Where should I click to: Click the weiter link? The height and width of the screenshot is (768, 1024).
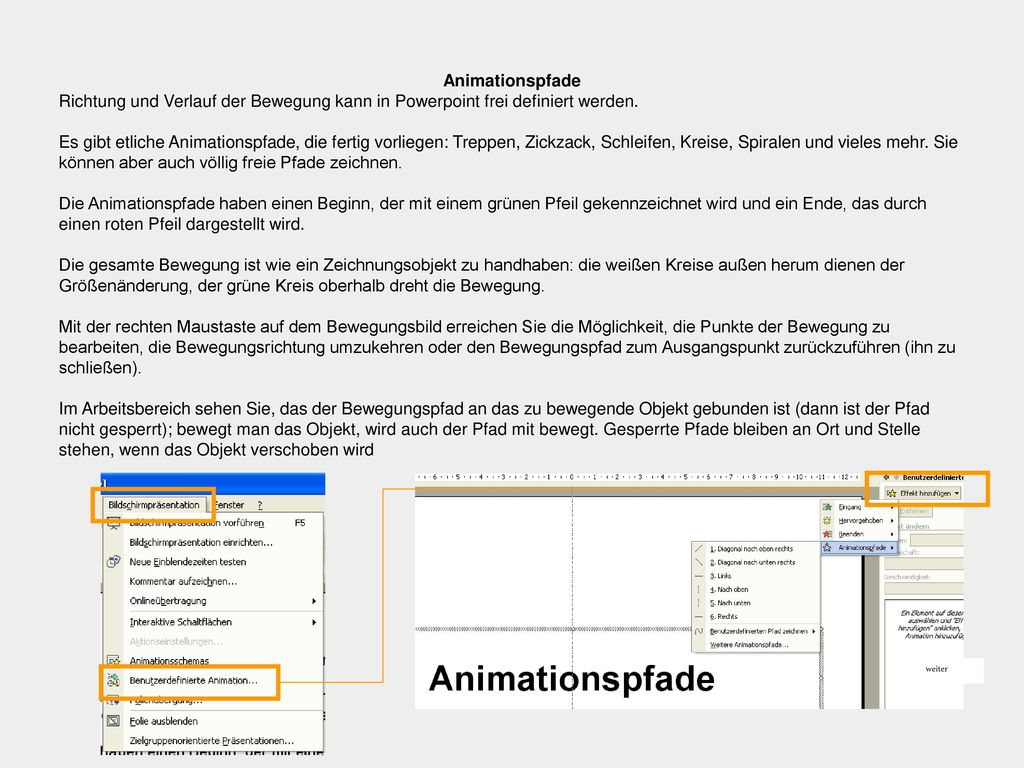click(x=936, y=669)
